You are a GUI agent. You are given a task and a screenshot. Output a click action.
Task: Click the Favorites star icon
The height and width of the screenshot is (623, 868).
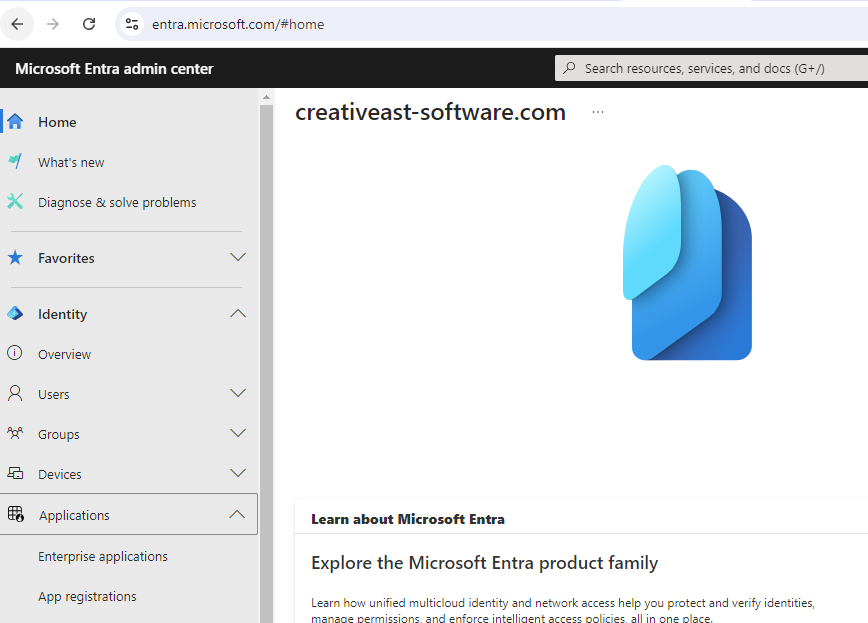(x=15, y=258)
